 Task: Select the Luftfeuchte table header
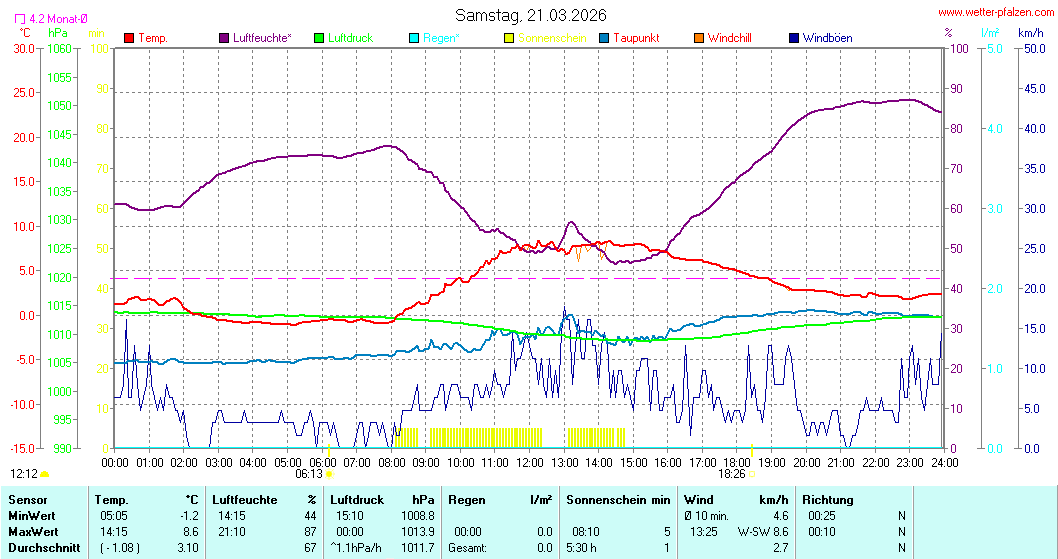coord(245,499)
